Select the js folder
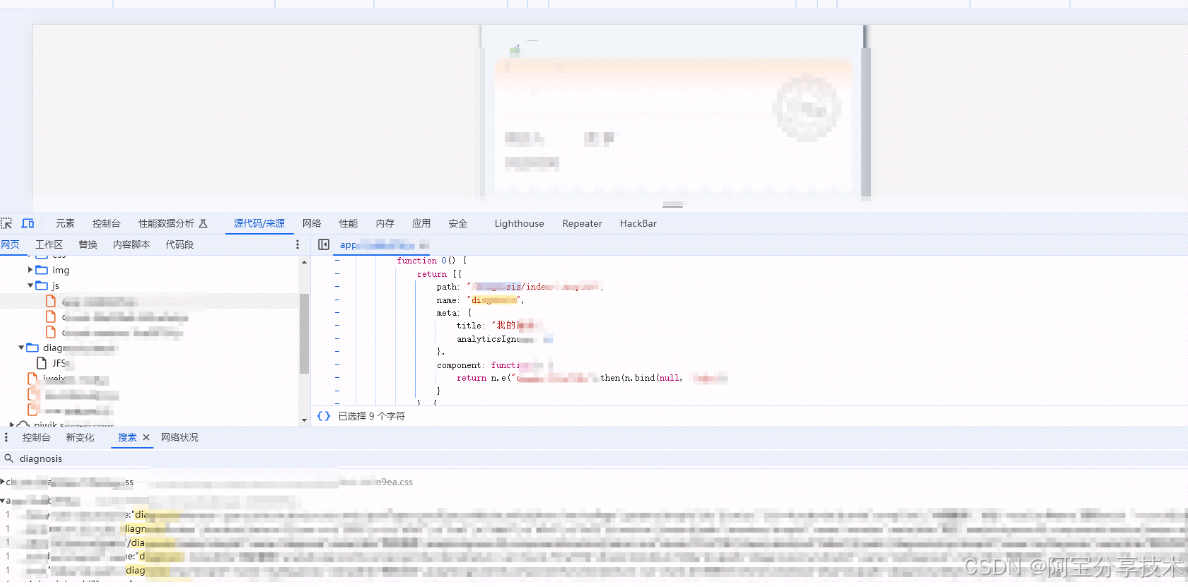The width and height of the screenshot is (1188, 587). coord(47,286)
